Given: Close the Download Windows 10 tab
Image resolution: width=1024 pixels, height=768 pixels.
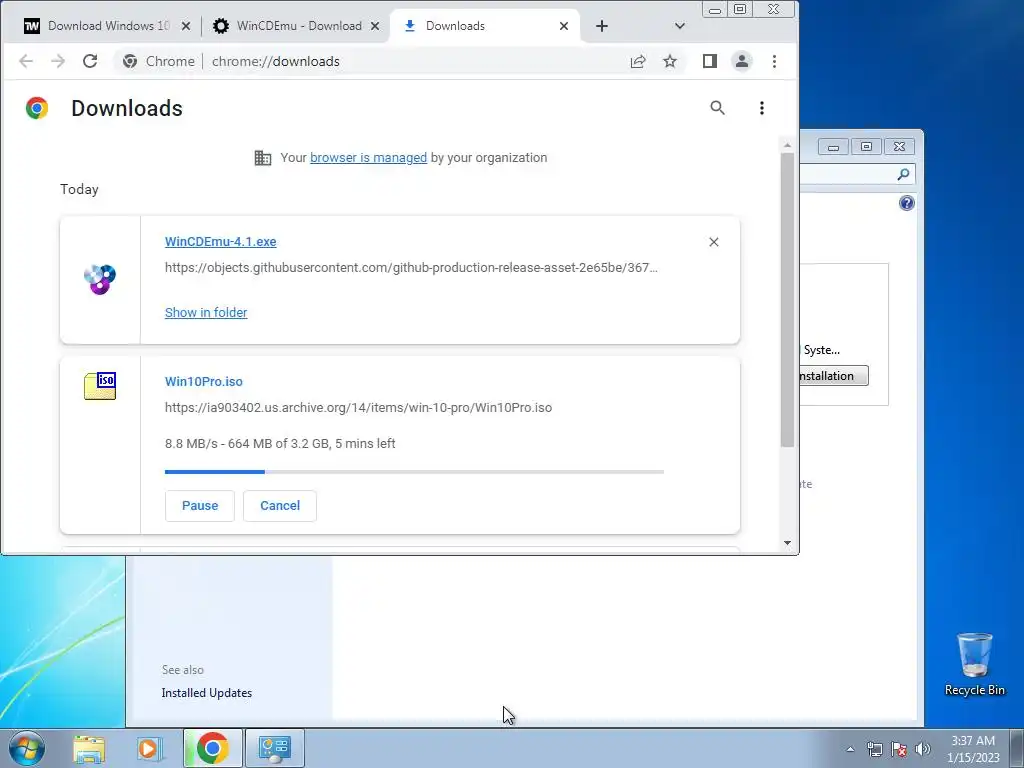Looking at the screenshot, I should [186, 26].
